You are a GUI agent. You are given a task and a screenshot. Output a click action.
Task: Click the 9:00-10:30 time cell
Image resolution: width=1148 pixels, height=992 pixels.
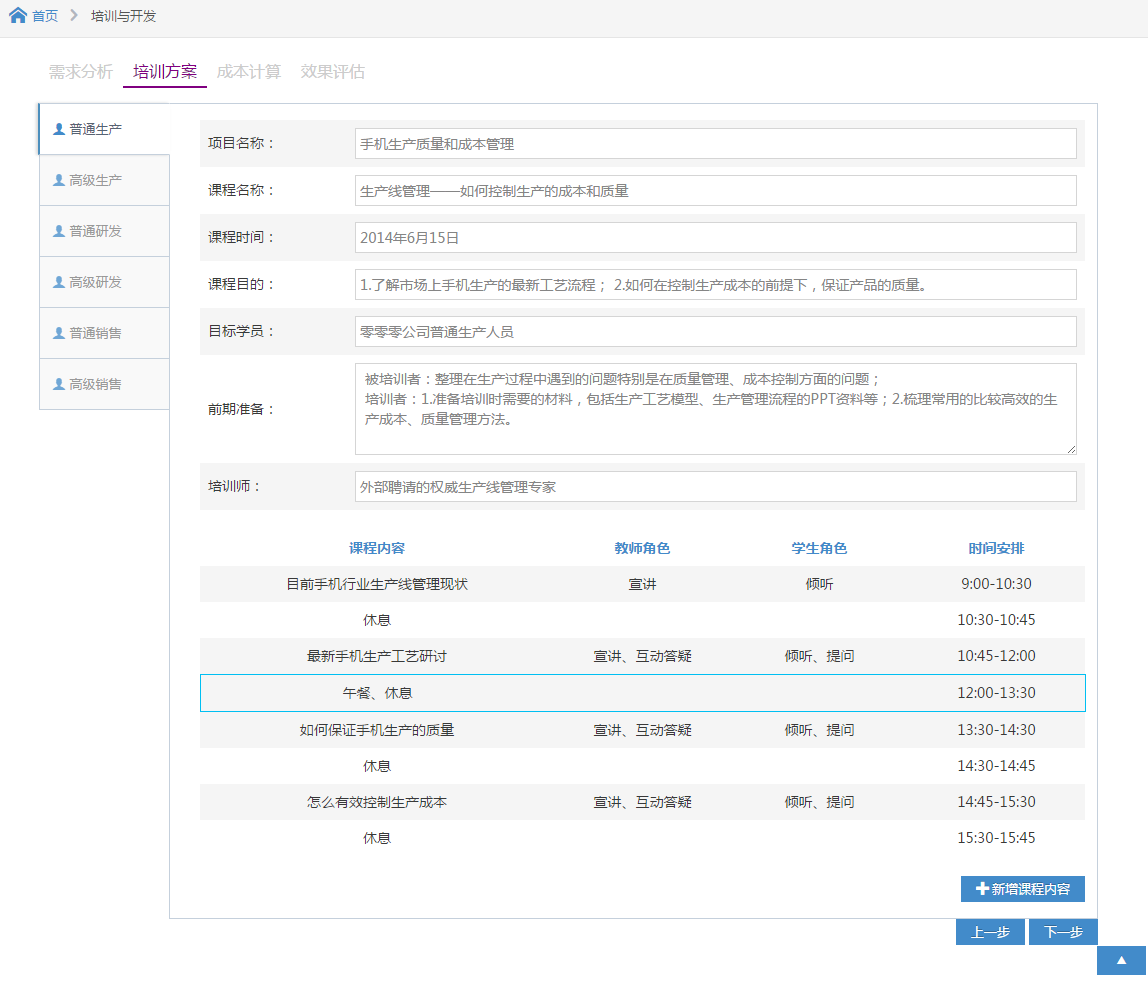996,583
